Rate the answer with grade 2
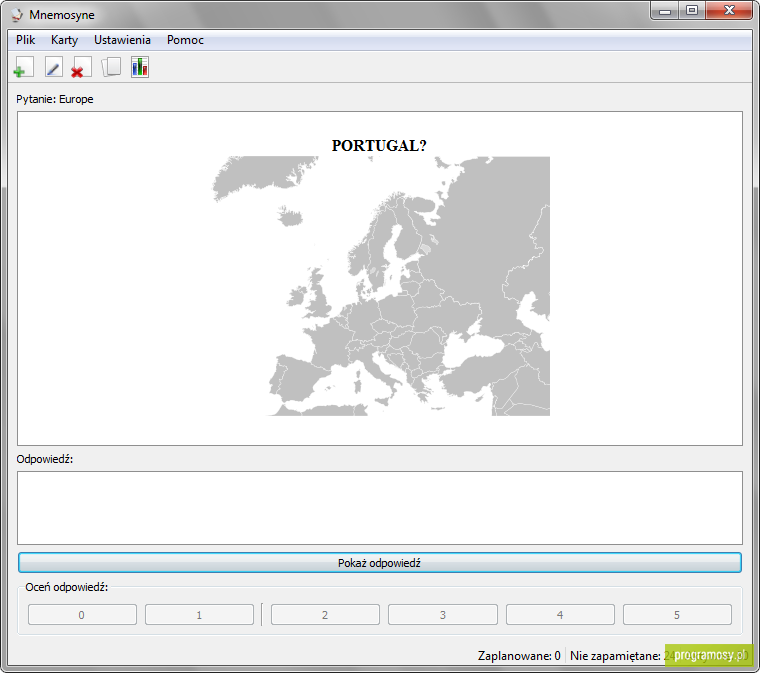 (325, 614)
